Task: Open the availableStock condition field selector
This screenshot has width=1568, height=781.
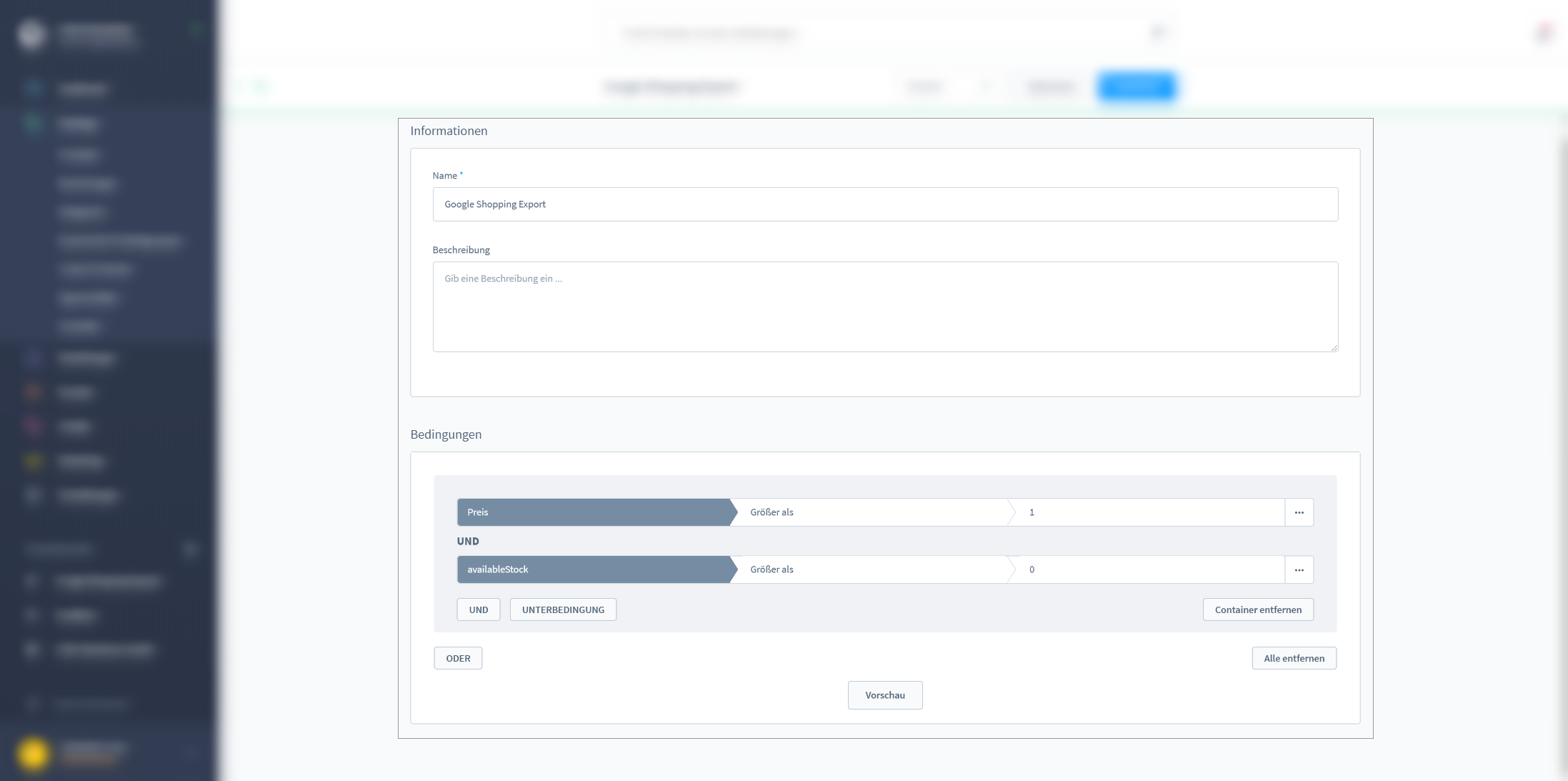Action: click(x=596, y=569)
